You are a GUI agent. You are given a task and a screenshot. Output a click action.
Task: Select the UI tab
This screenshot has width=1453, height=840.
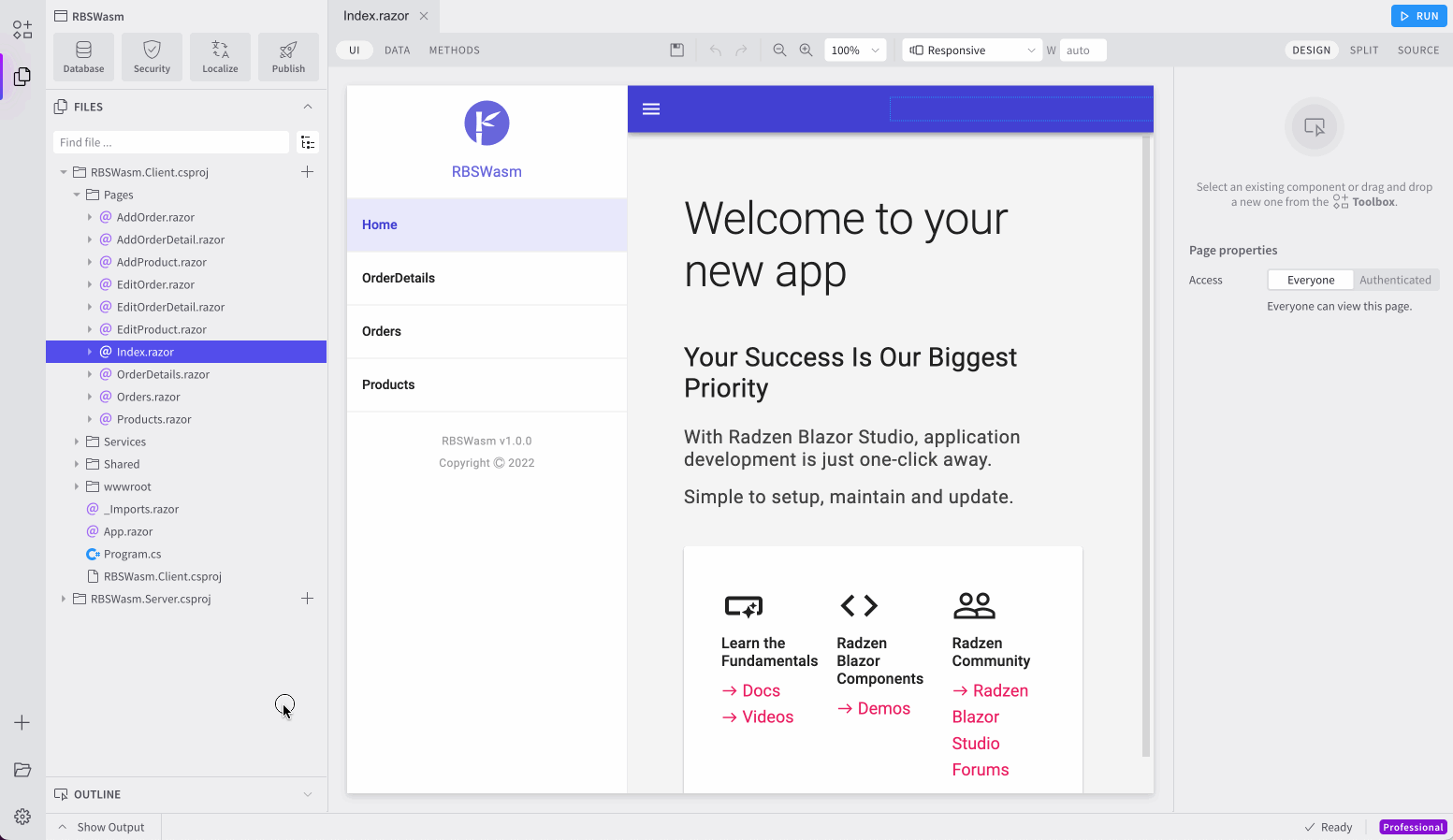[x=355, y=51]
